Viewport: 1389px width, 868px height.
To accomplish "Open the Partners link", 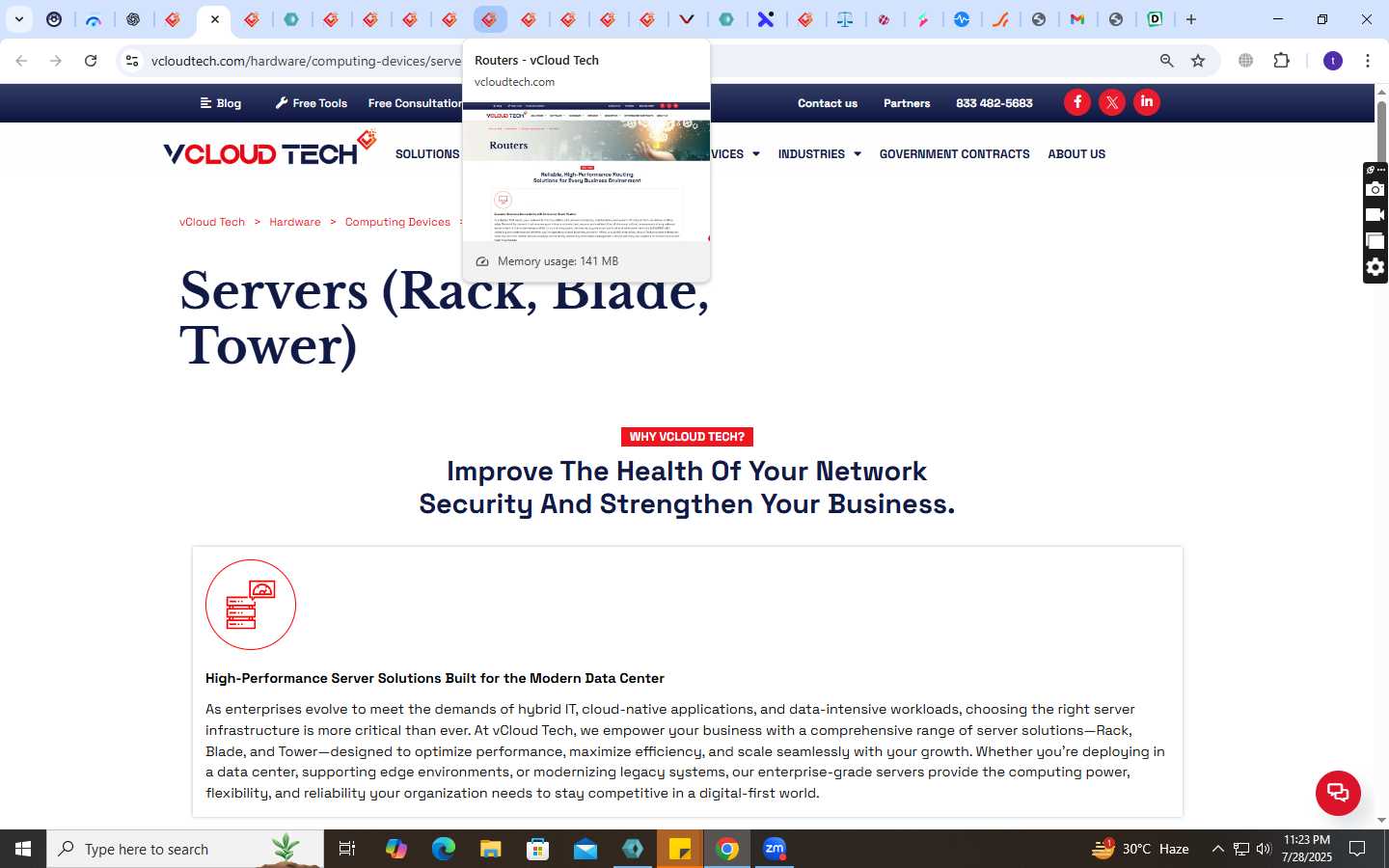I will pos(907,103).
